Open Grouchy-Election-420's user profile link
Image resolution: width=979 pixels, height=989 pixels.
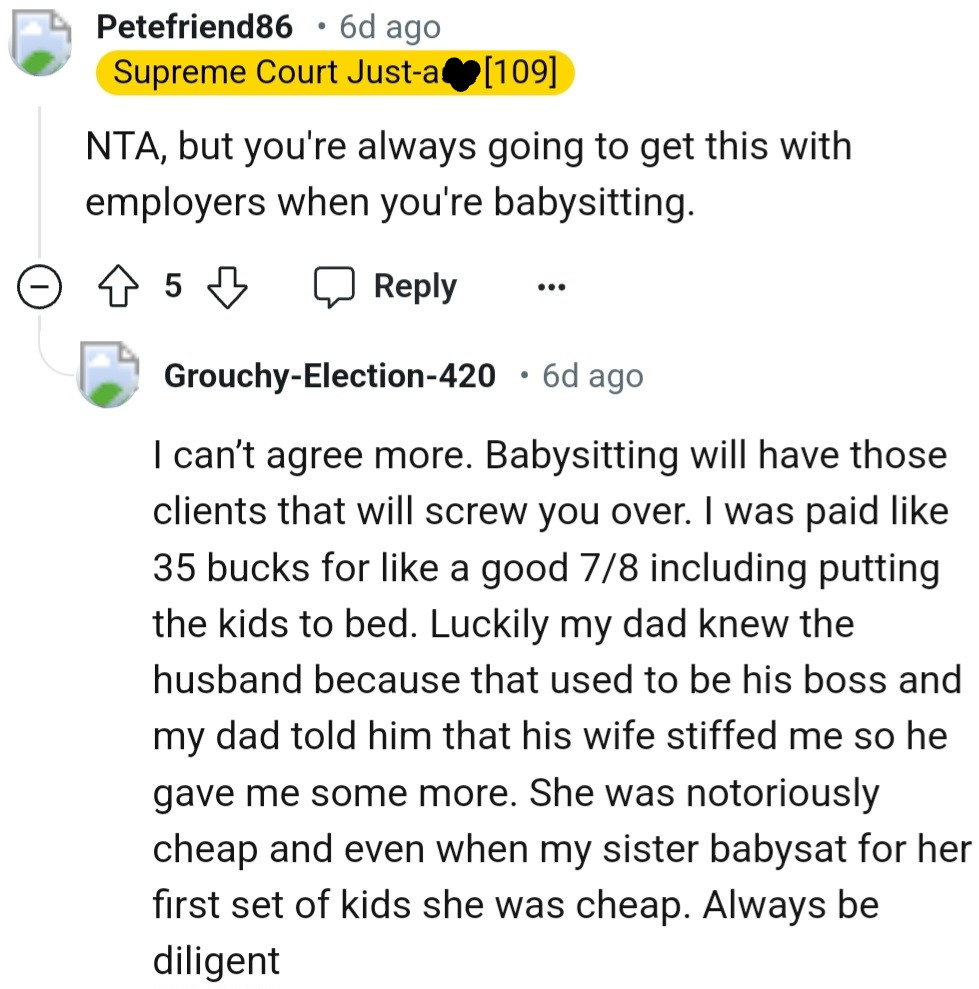329,376
